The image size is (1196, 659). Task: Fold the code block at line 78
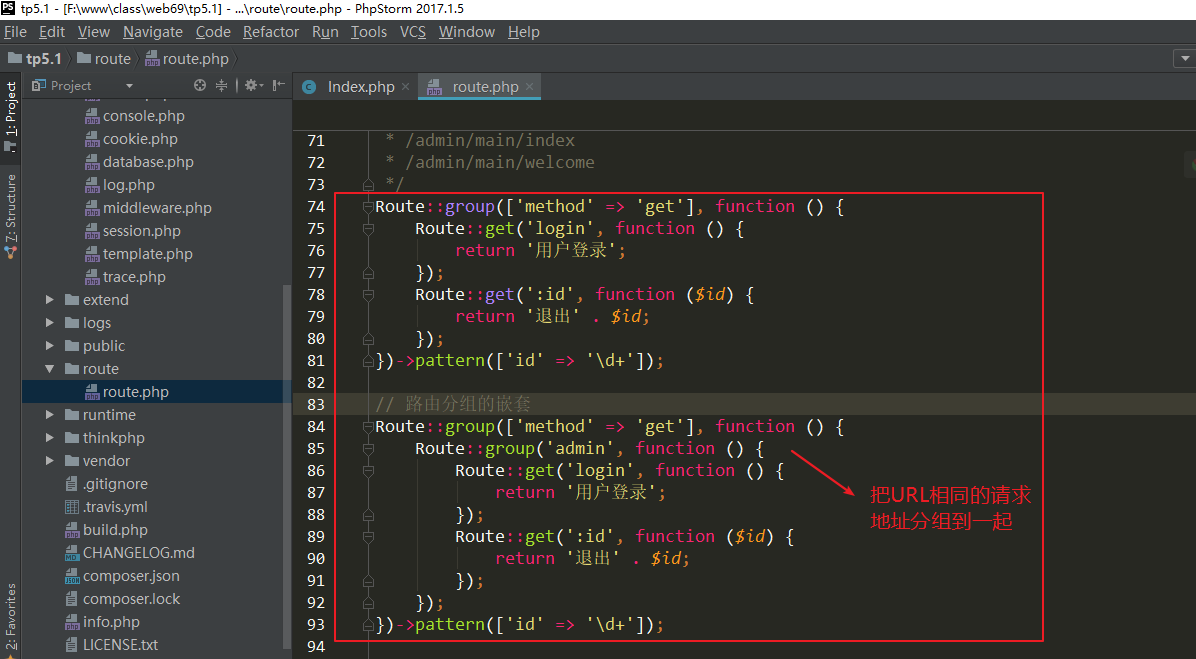(368, 294)
